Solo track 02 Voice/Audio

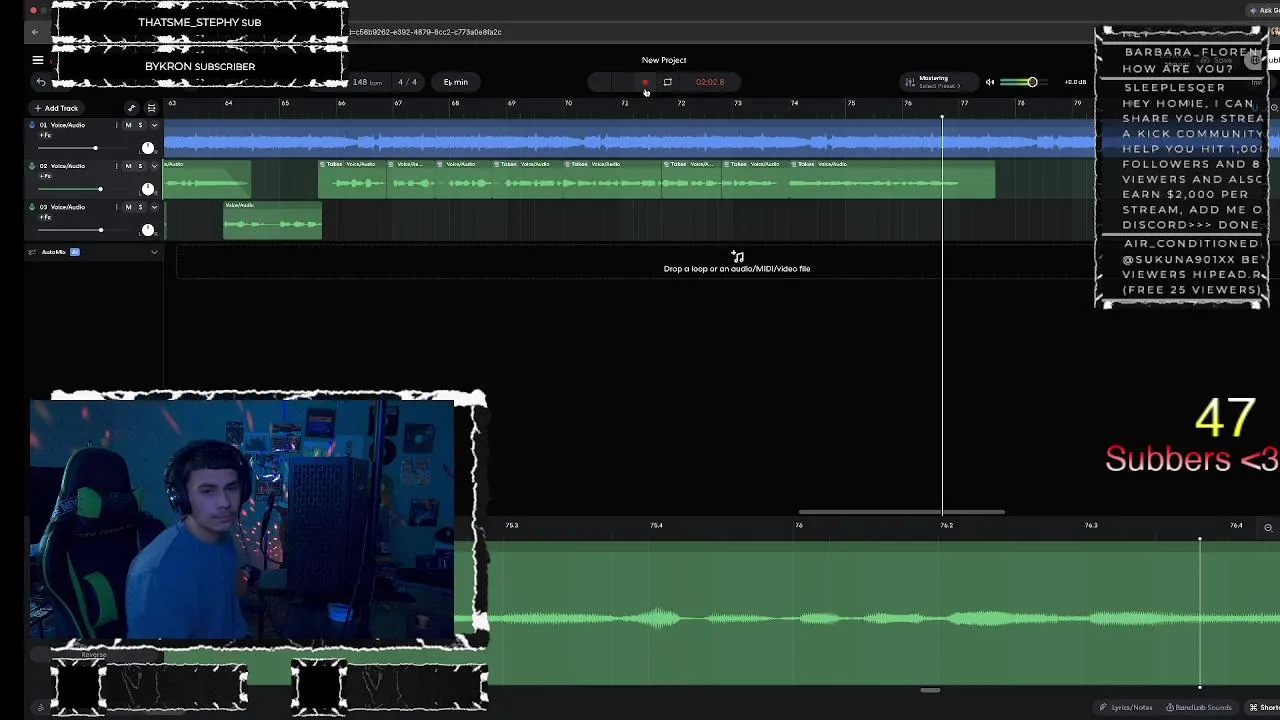click(x=140, y=166)
